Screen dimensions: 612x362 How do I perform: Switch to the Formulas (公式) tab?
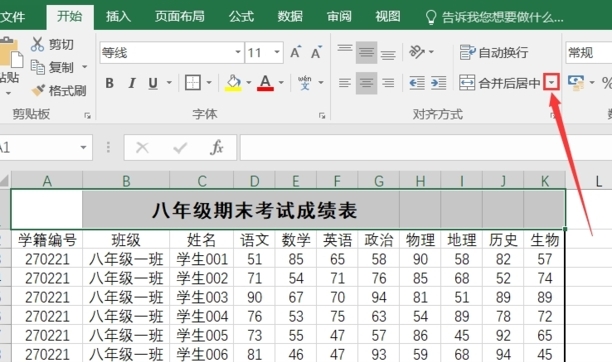[x=241, y=16]
